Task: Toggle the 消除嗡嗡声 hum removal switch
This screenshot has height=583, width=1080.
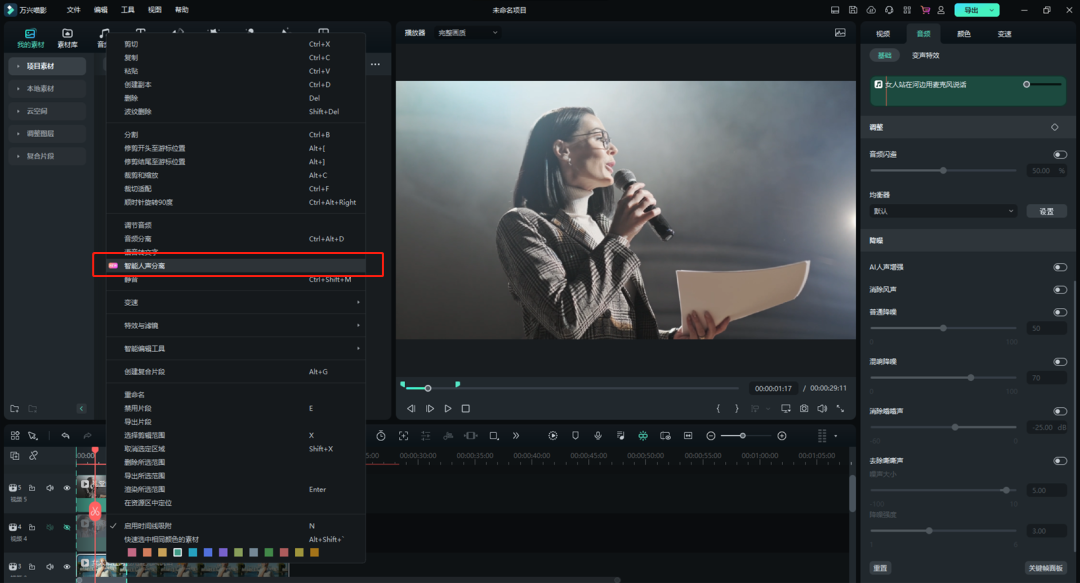Action: [x=1060, y=411]
